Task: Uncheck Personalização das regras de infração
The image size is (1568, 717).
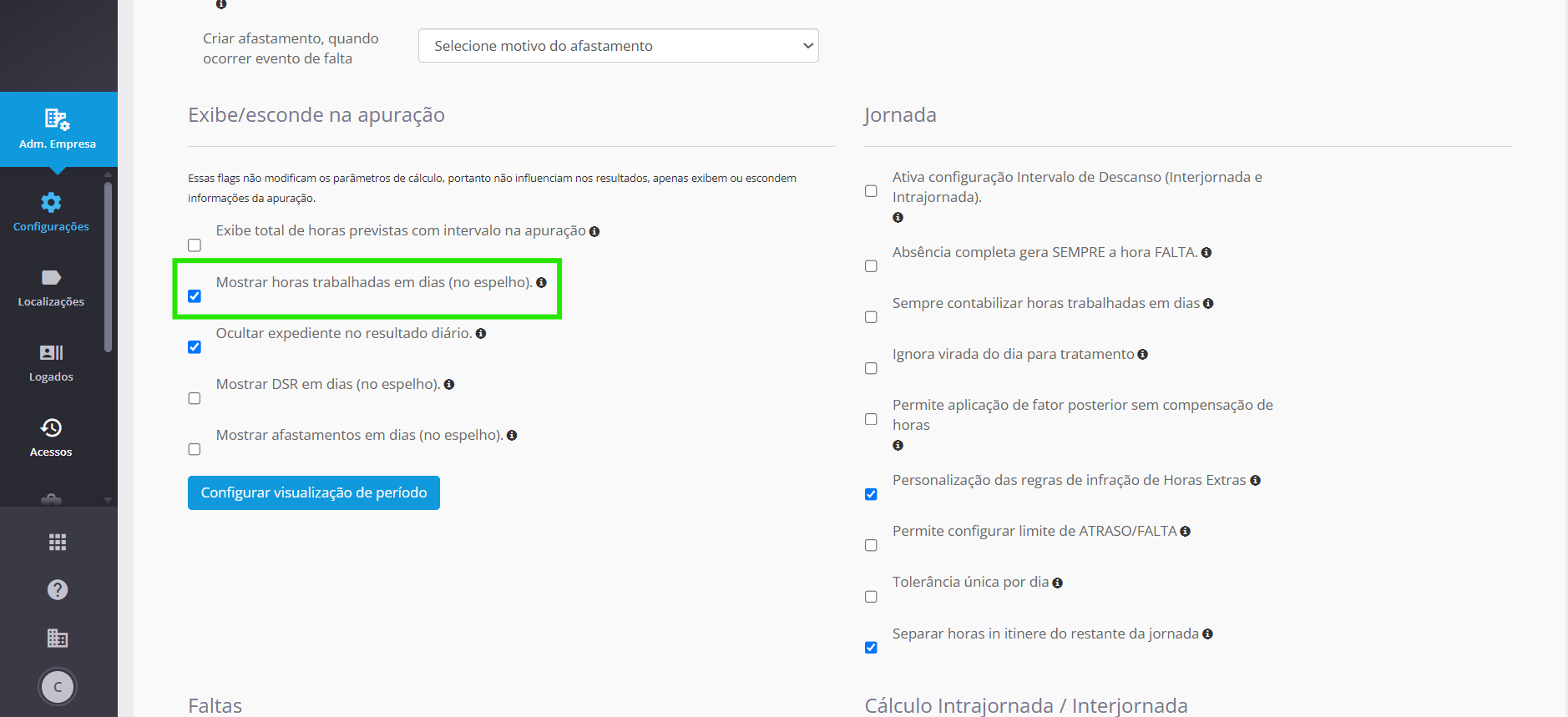Action: 871,494
